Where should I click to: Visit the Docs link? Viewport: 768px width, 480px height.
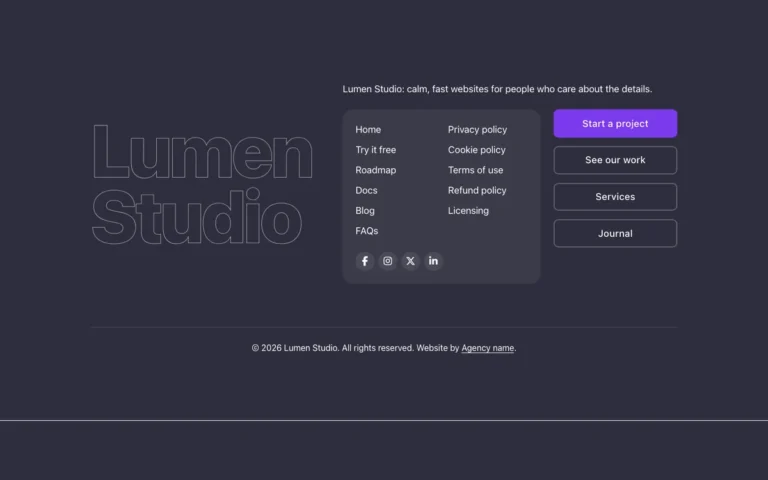click(366, 190)
